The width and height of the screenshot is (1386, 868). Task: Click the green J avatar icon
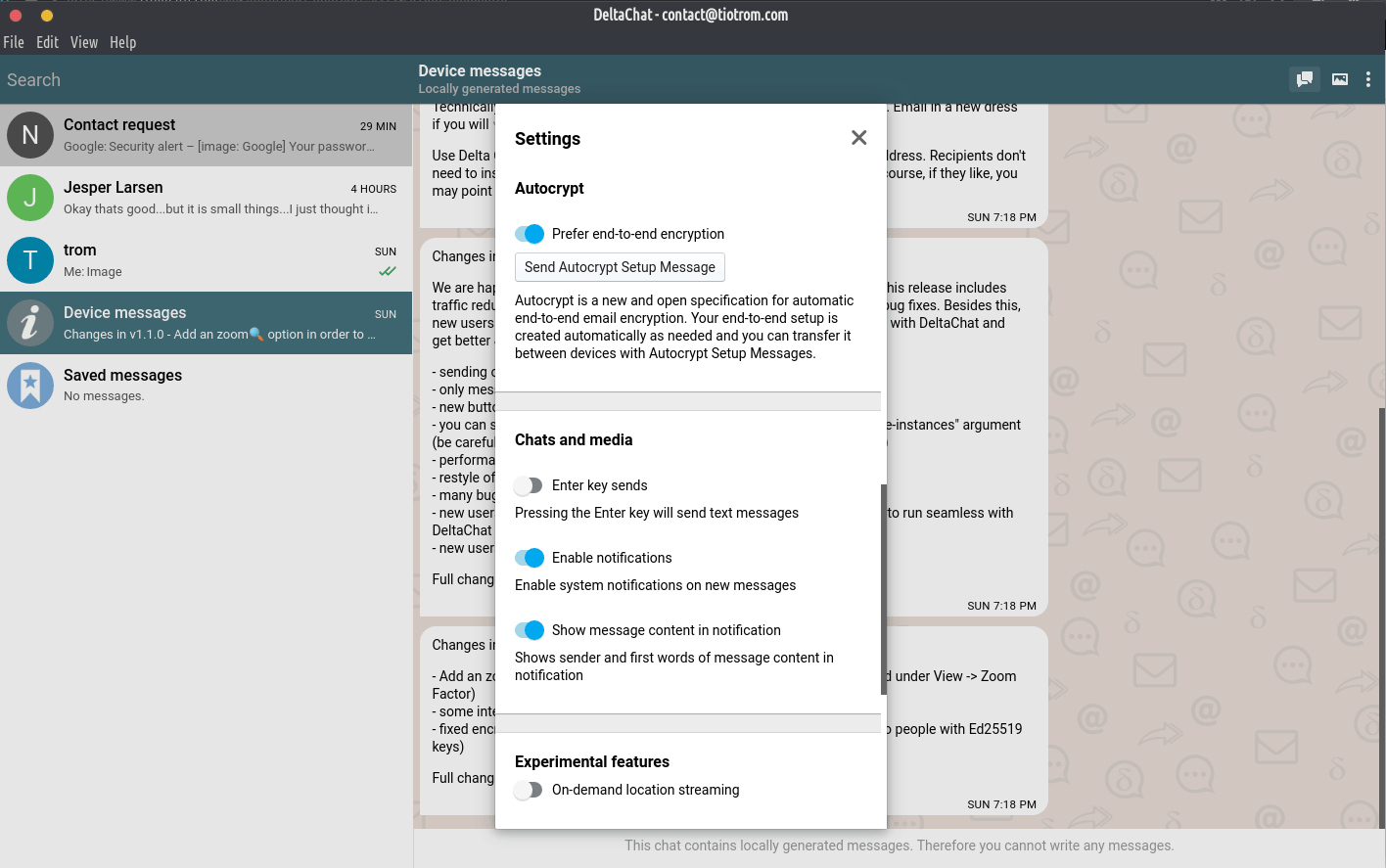pos(30,198)
